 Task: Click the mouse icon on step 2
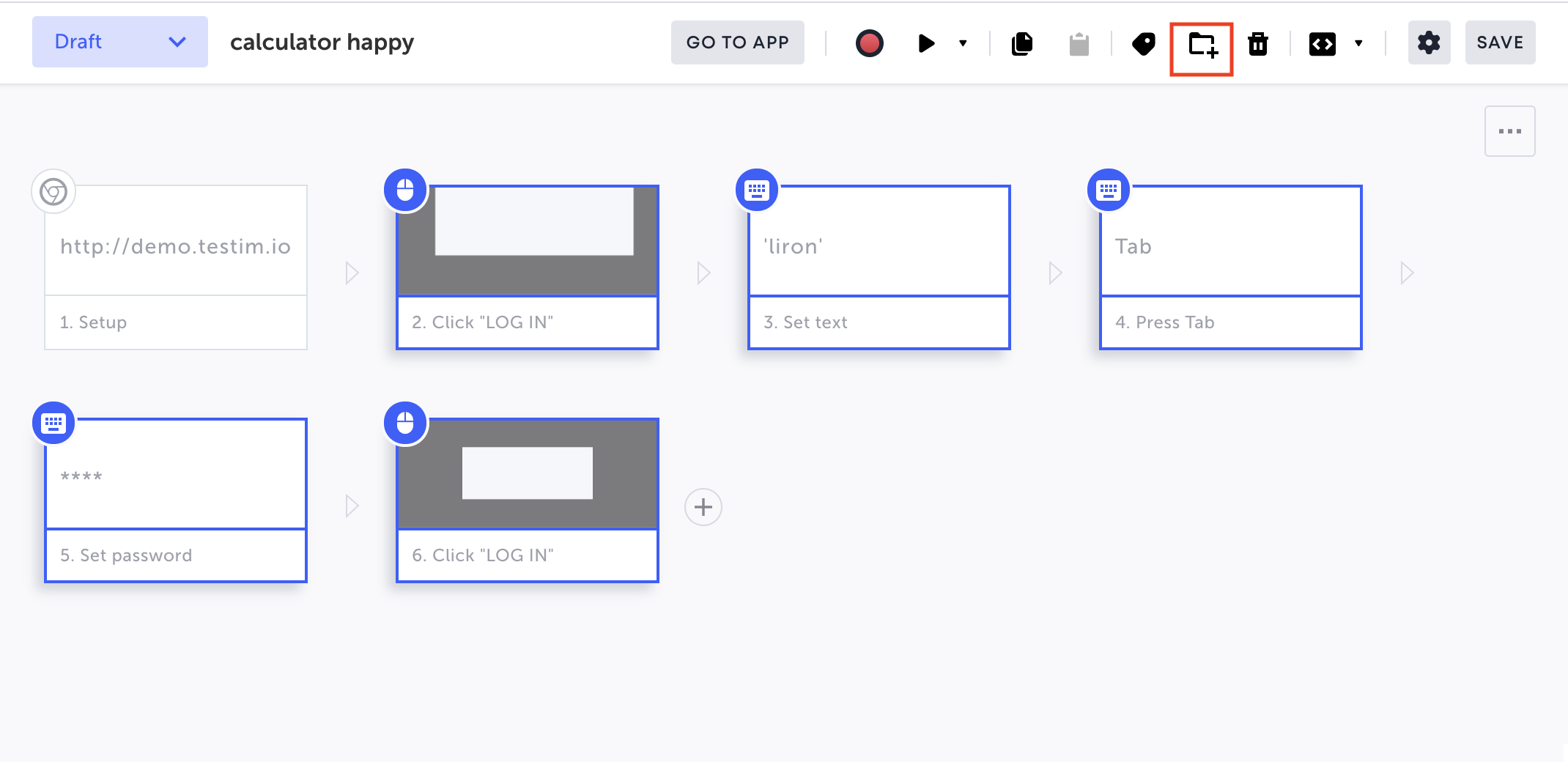pos(405,190)
